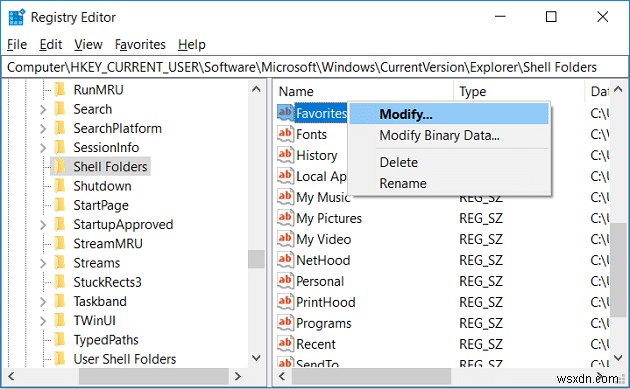Select the StartupApproved key
The image size is (630, 389).
[123, 224]
